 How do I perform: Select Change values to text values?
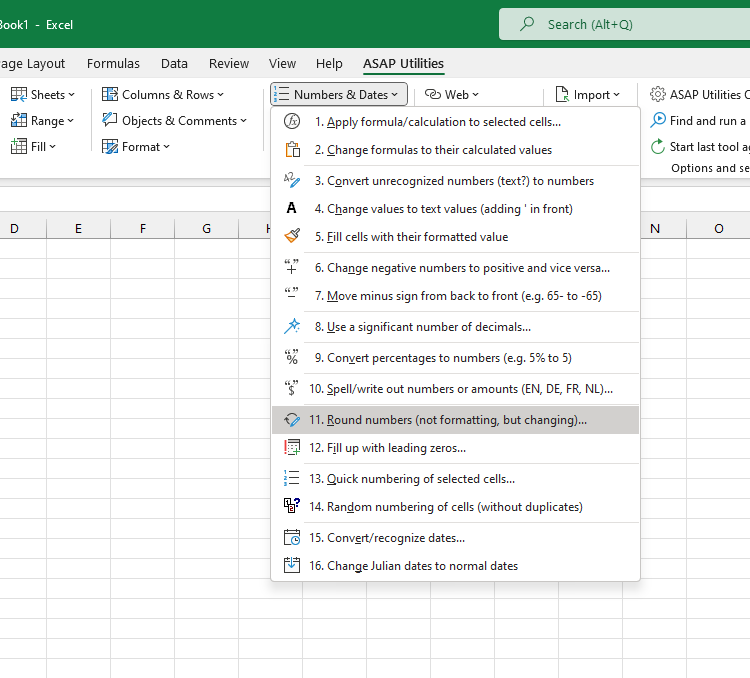455,209
